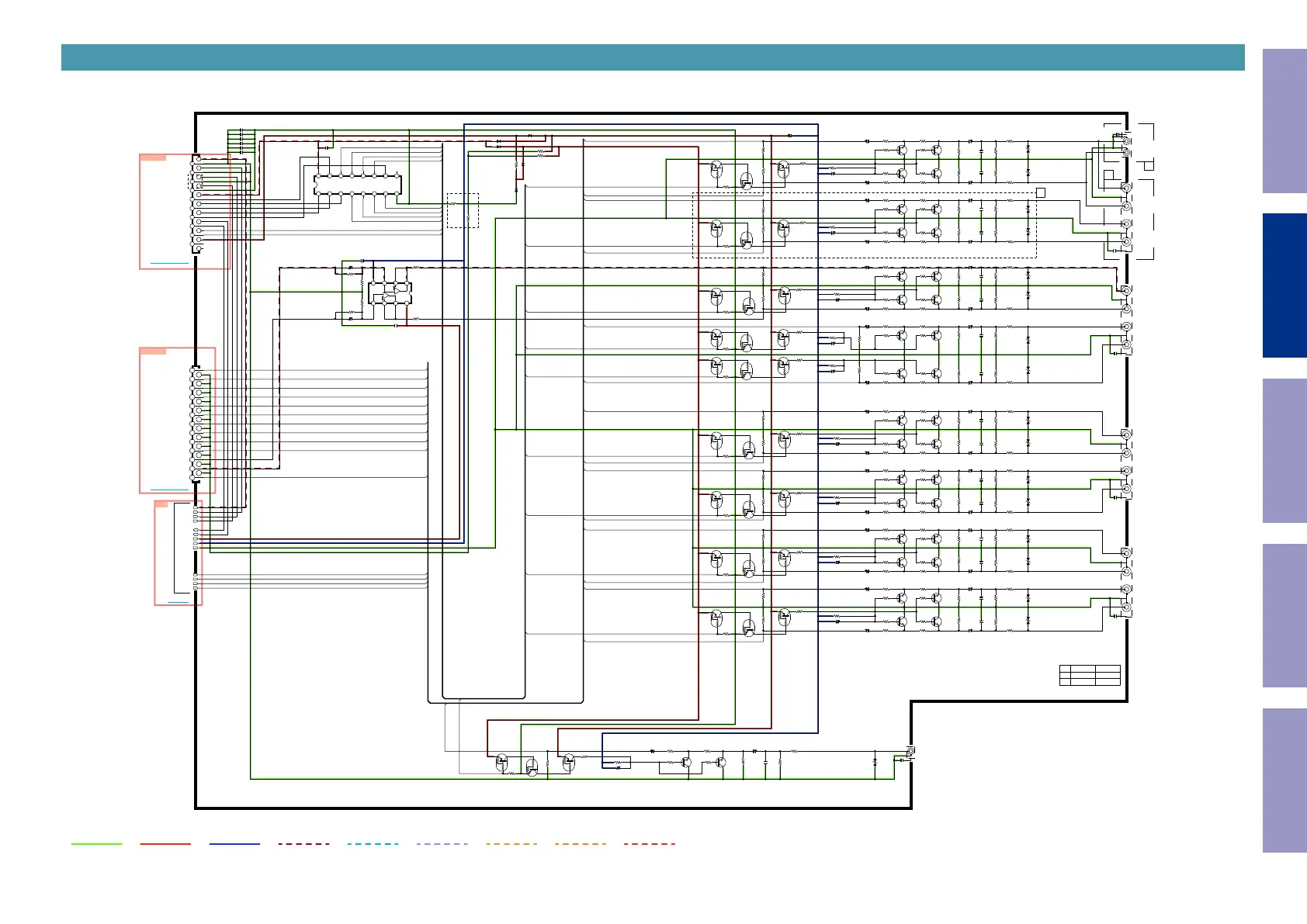Screen dimensions: 1307x924
Task: Click the 16-pin IC chip symbol
Action: pos(358,185)
